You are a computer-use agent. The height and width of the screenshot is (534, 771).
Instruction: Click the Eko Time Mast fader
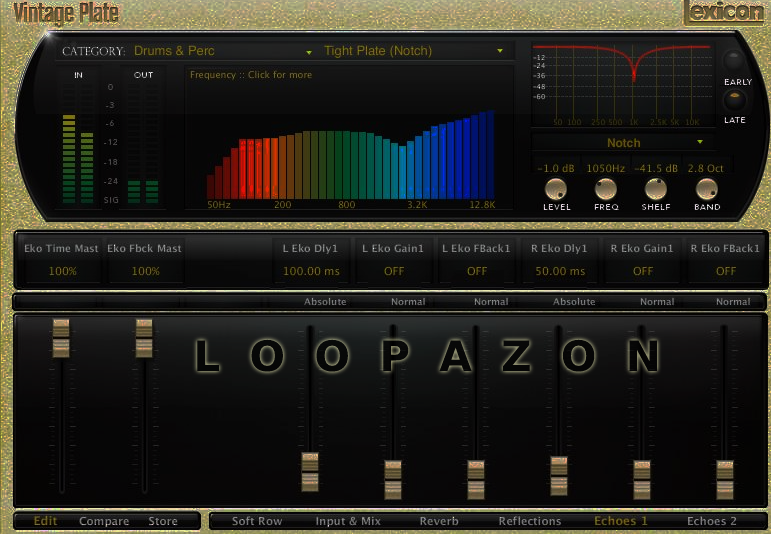point(61,338)
